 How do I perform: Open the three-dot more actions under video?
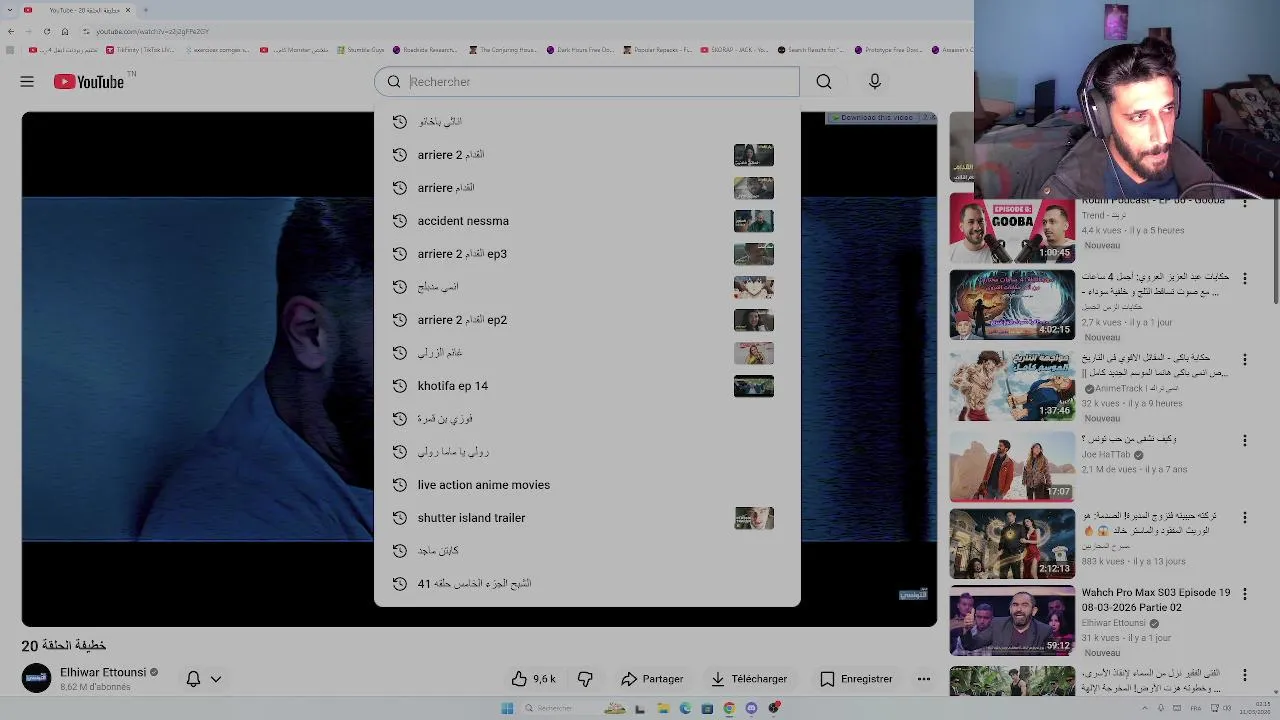[924, 679]
